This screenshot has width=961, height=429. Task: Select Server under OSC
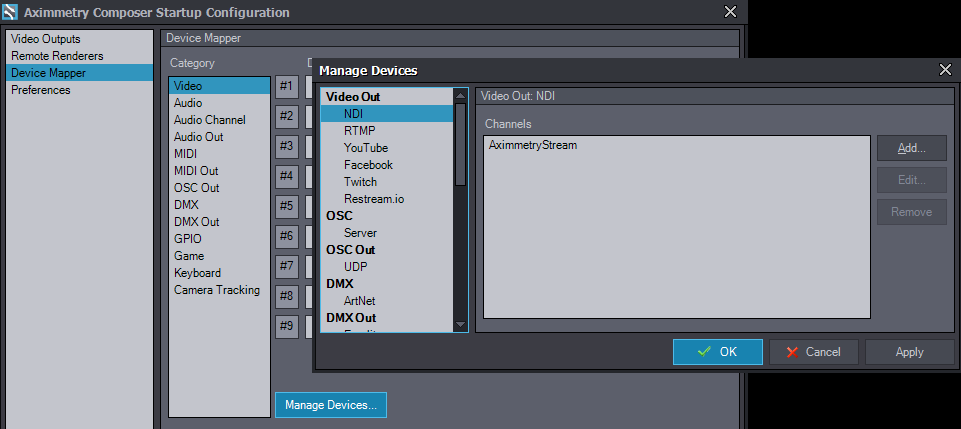(387, 233)
